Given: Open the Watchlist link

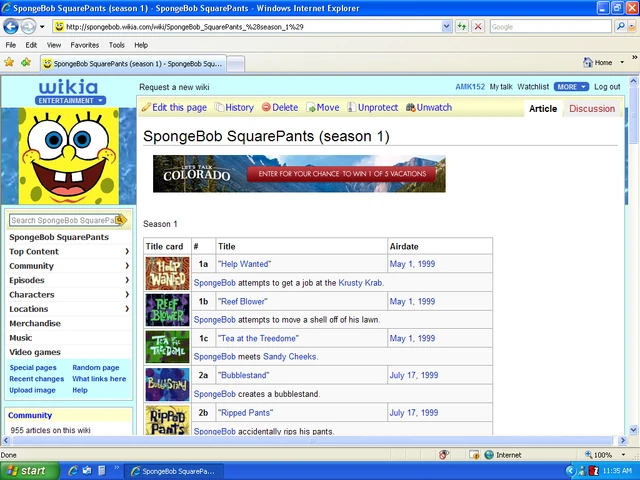Looking at the screenshot, I should click(533, 87).
